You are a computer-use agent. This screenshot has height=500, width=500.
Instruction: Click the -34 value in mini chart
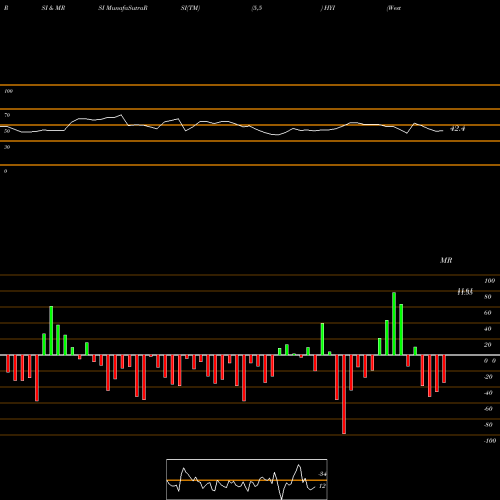pyautogui.click(x=322, y=474)
